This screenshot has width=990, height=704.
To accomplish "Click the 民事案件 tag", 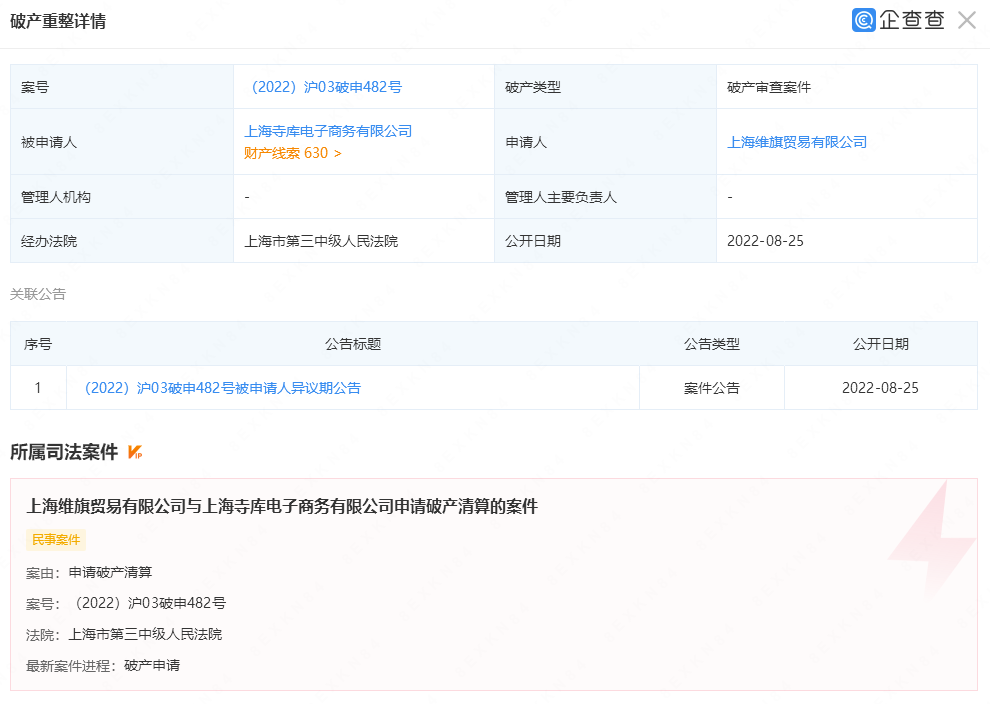I will coord(56,540).
